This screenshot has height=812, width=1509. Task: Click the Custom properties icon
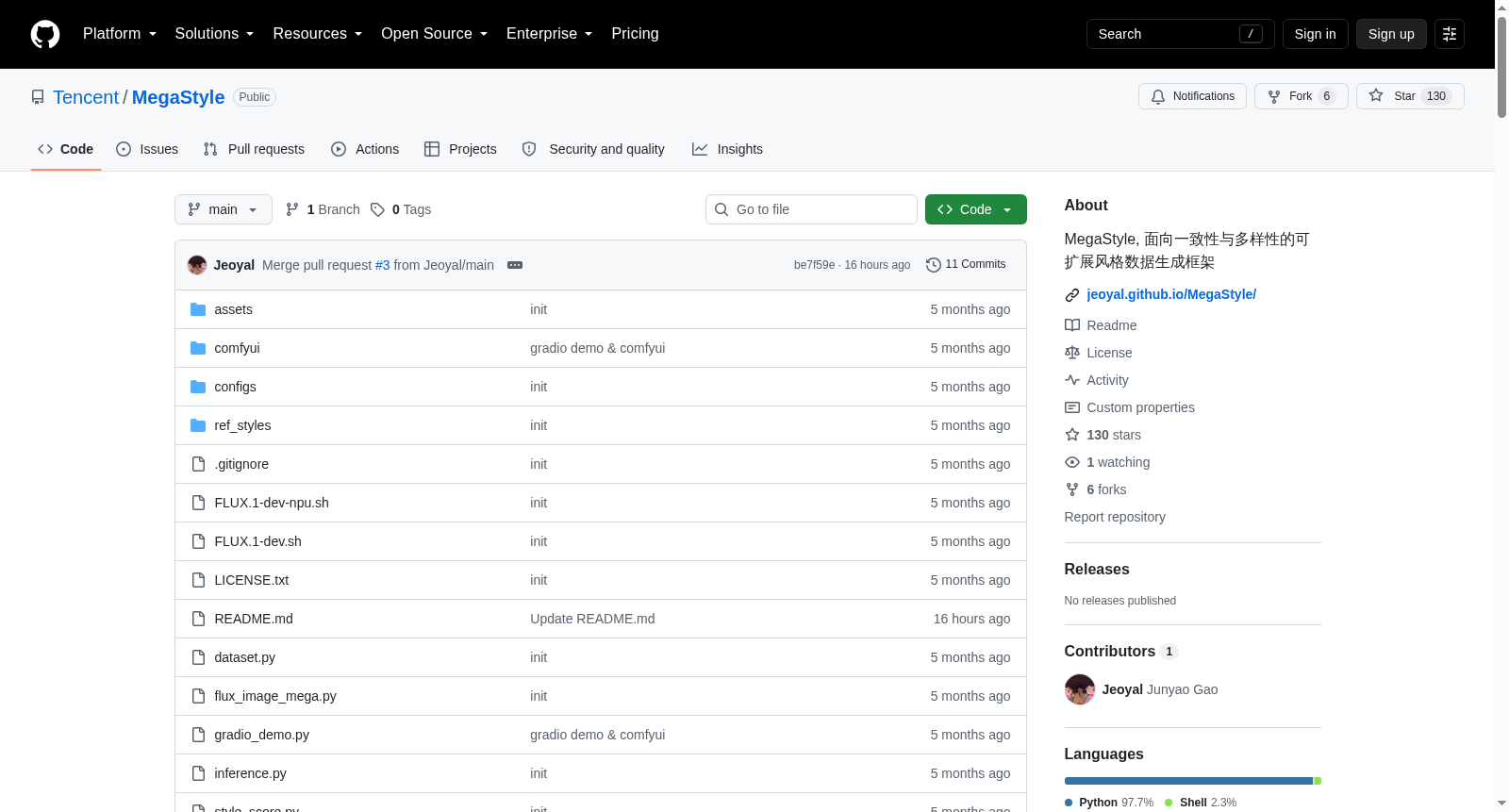1072,407
